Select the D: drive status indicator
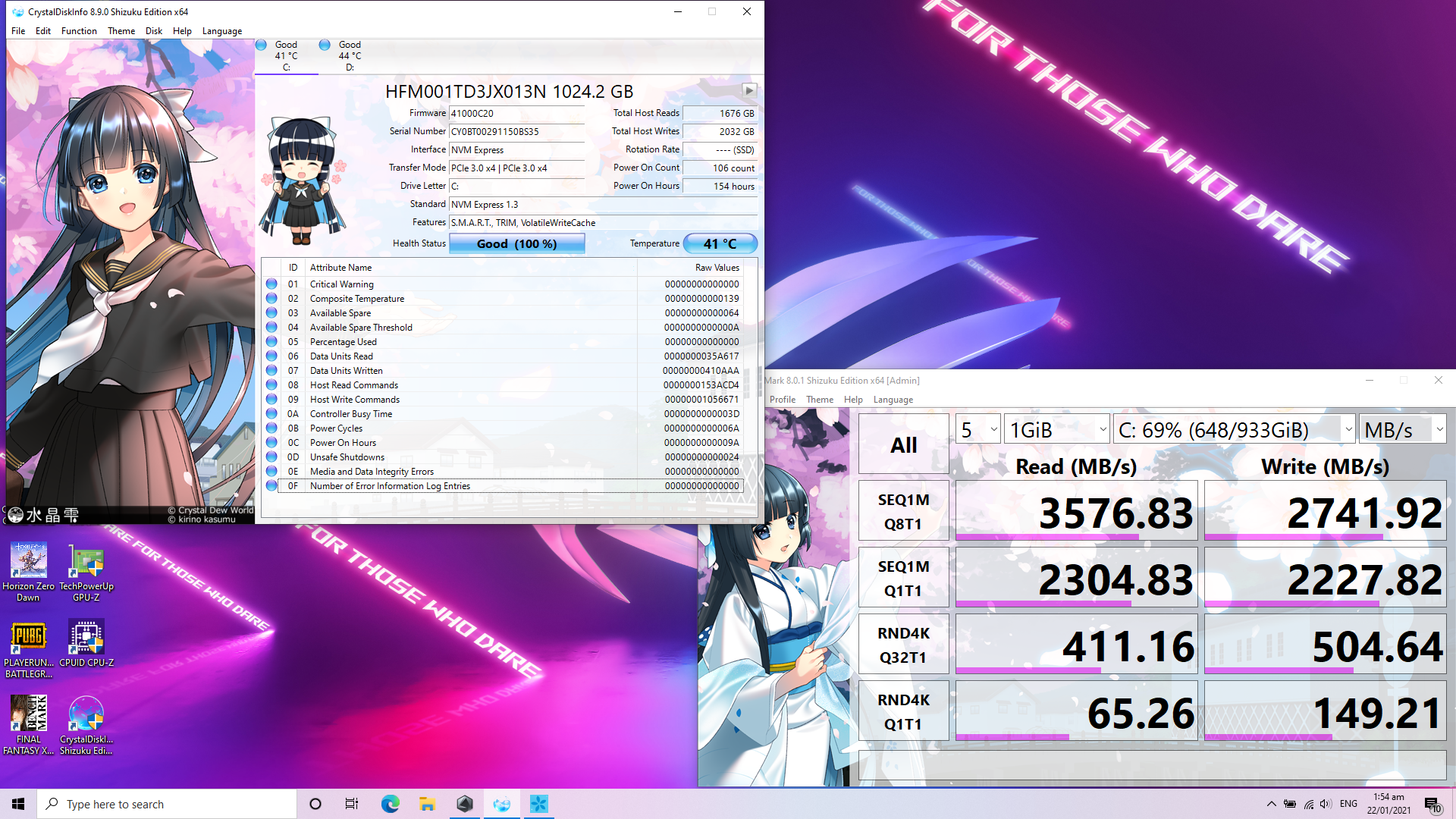The height and width of the screenshot is (819, 1456). [350, 56]
